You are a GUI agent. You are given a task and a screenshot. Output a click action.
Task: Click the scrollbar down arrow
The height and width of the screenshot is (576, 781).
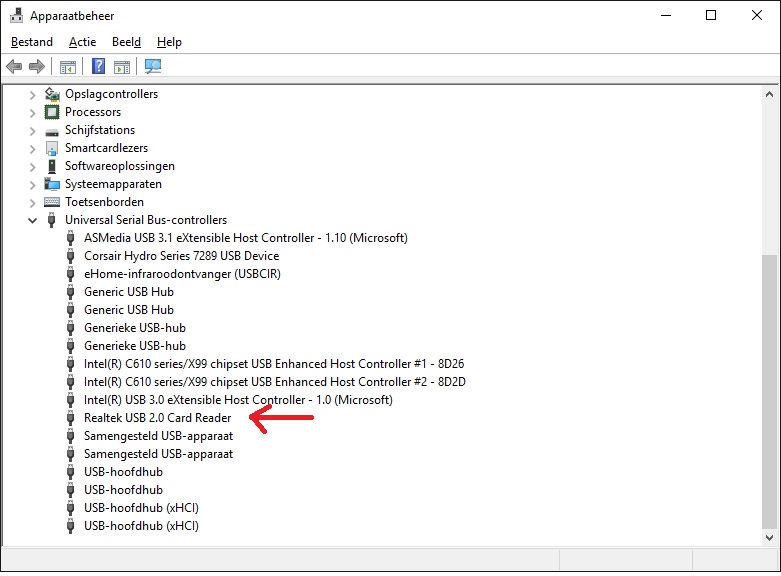tap(769, 538)
